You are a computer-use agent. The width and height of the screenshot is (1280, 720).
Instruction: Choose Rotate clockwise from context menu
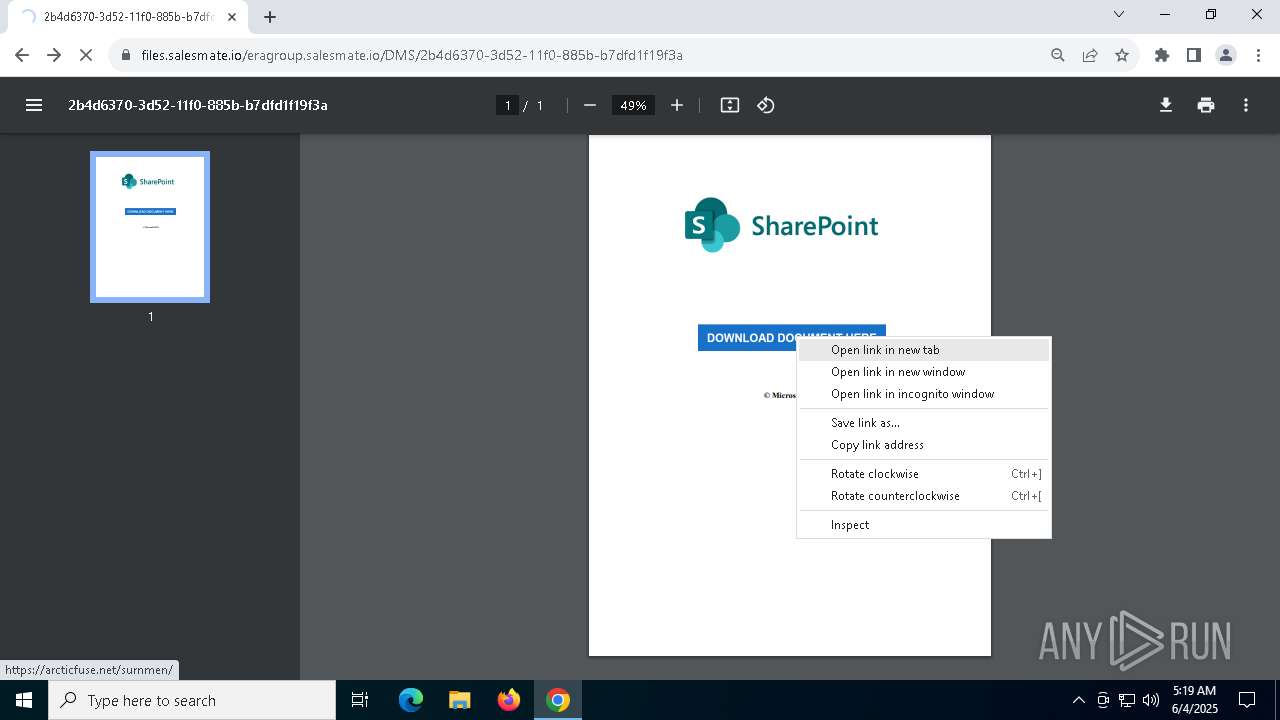click(924, 474)
